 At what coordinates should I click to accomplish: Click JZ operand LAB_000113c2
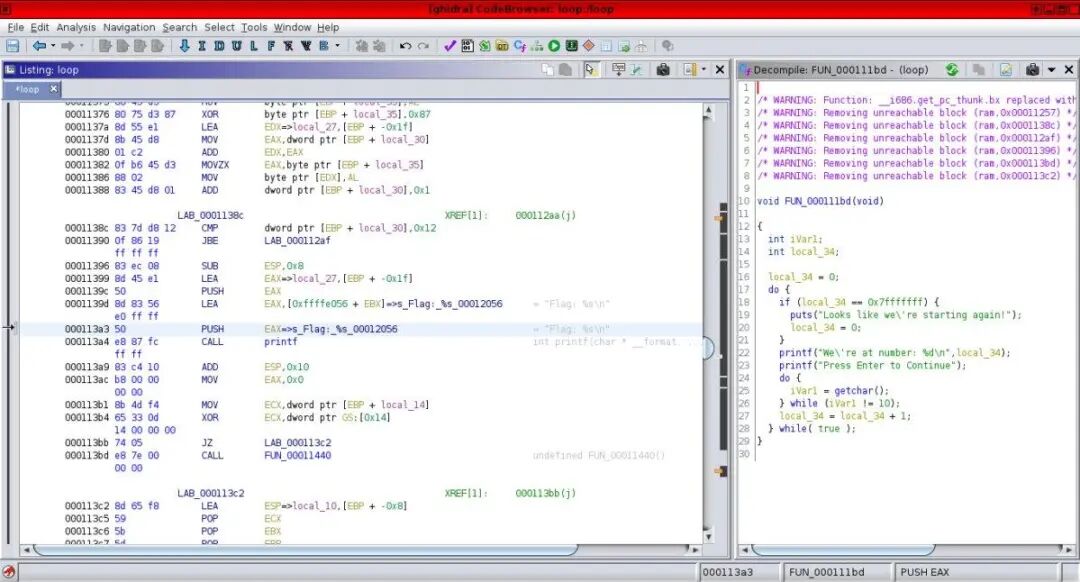[x=298, y=443]
